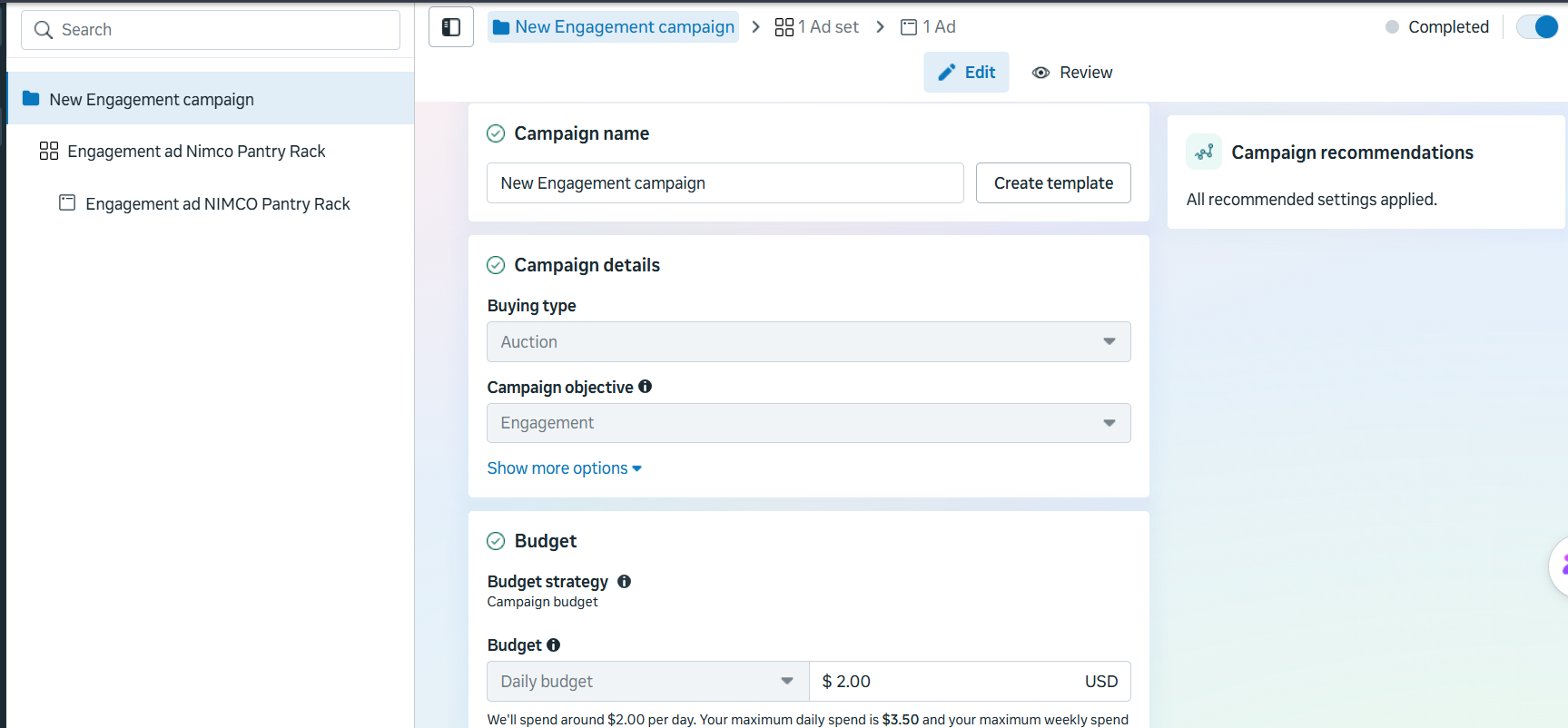This screenshot has width=1568, height=728.
Task: Click the Campaign objective info icon
Action: (x=646, y=387)
